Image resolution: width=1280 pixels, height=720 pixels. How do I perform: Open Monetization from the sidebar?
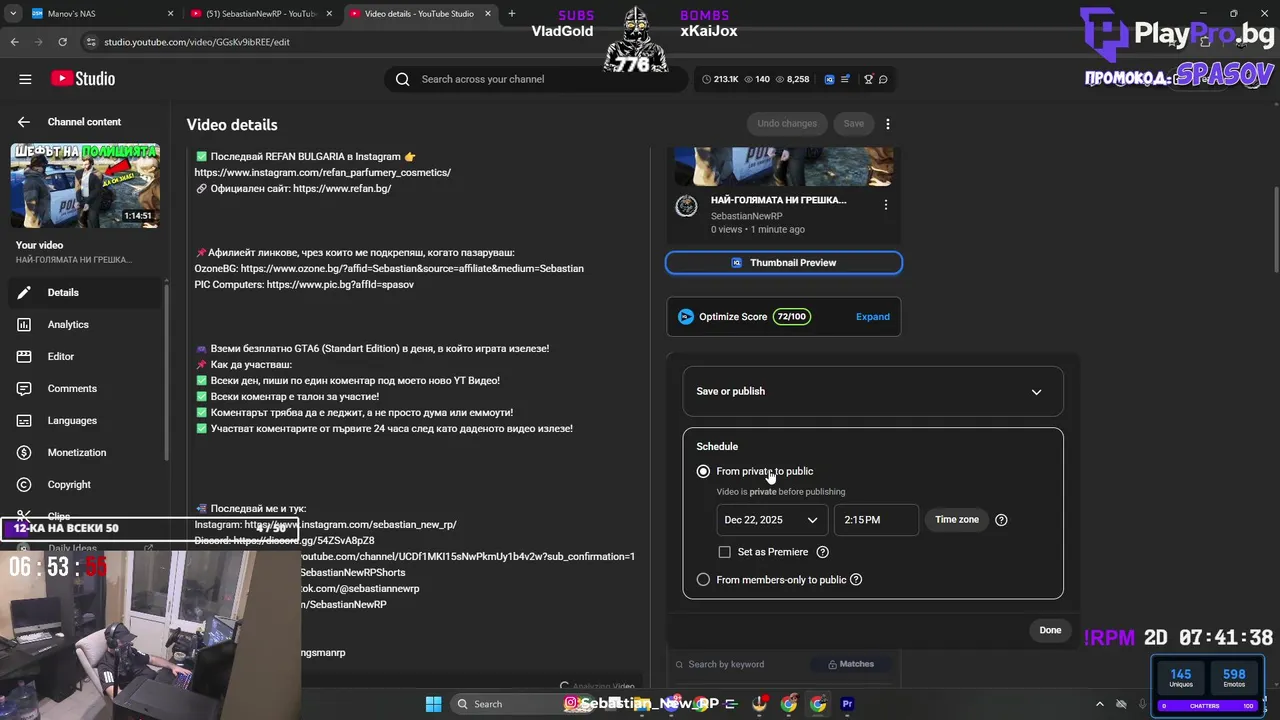[85, 452]
